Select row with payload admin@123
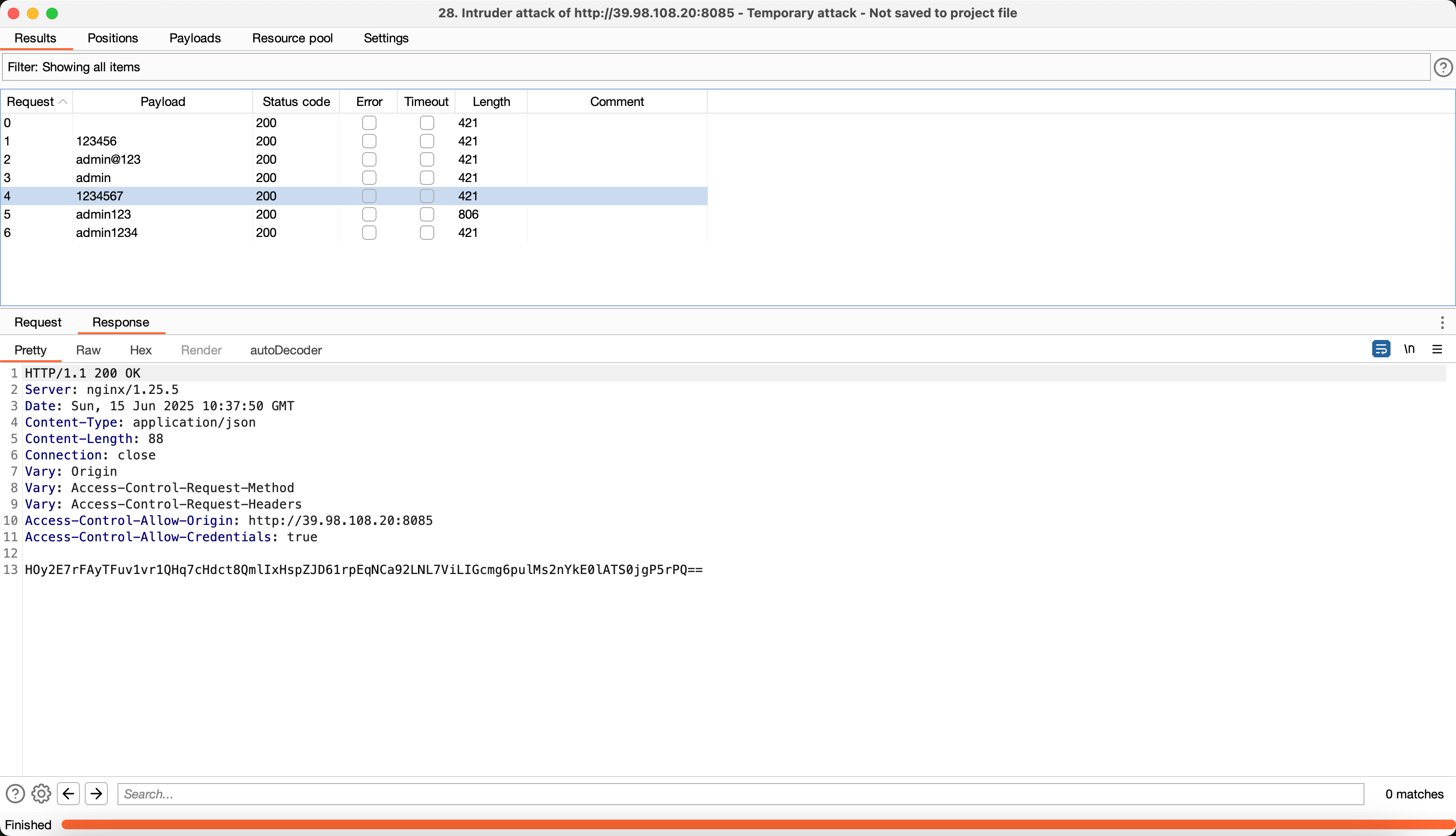This screenshot has width=1456, height=836. coord(354,159)
